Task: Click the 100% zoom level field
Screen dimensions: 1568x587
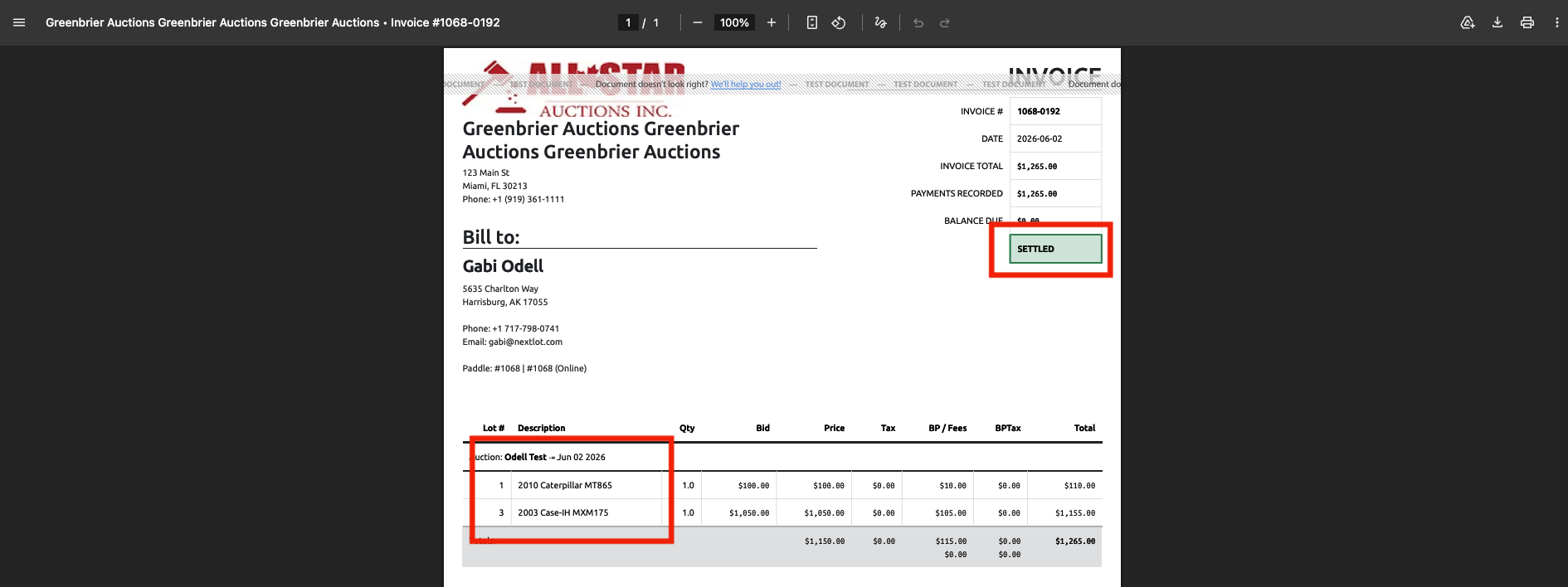Action: click(x=734, y=22)
